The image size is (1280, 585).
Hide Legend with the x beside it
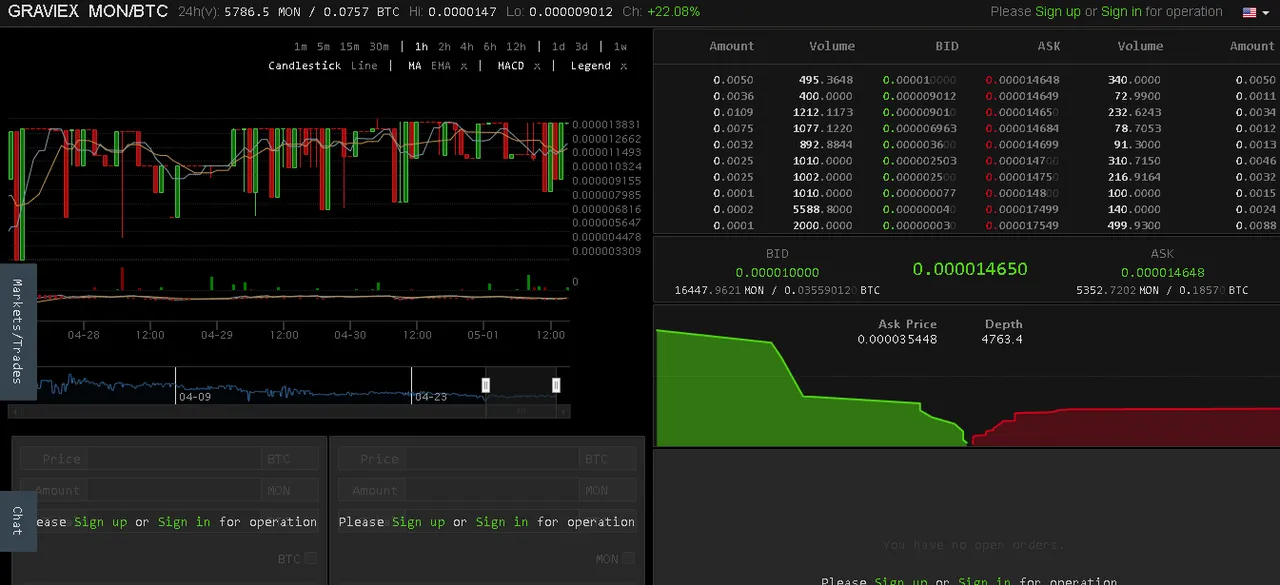coord(624,66)
